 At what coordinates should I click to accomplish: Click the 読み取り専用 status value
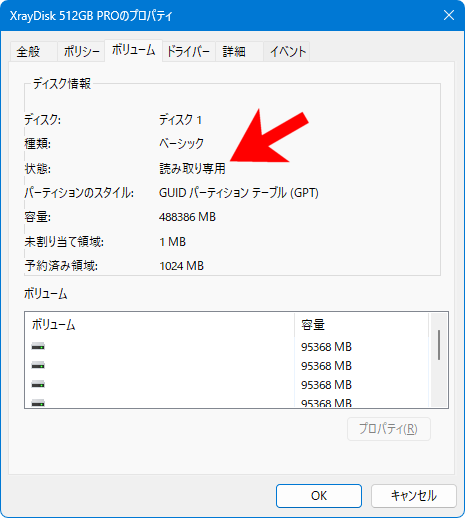(192, 168)
